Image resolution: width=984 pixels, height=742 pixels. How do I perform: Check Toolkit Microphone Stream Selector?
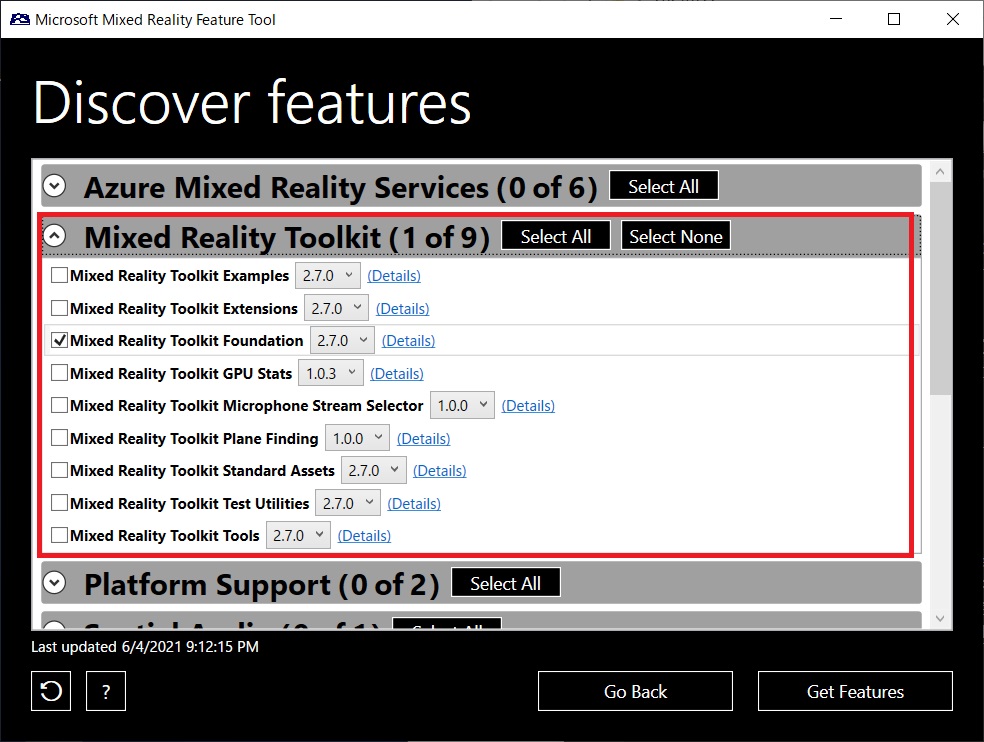pos(60,405)
